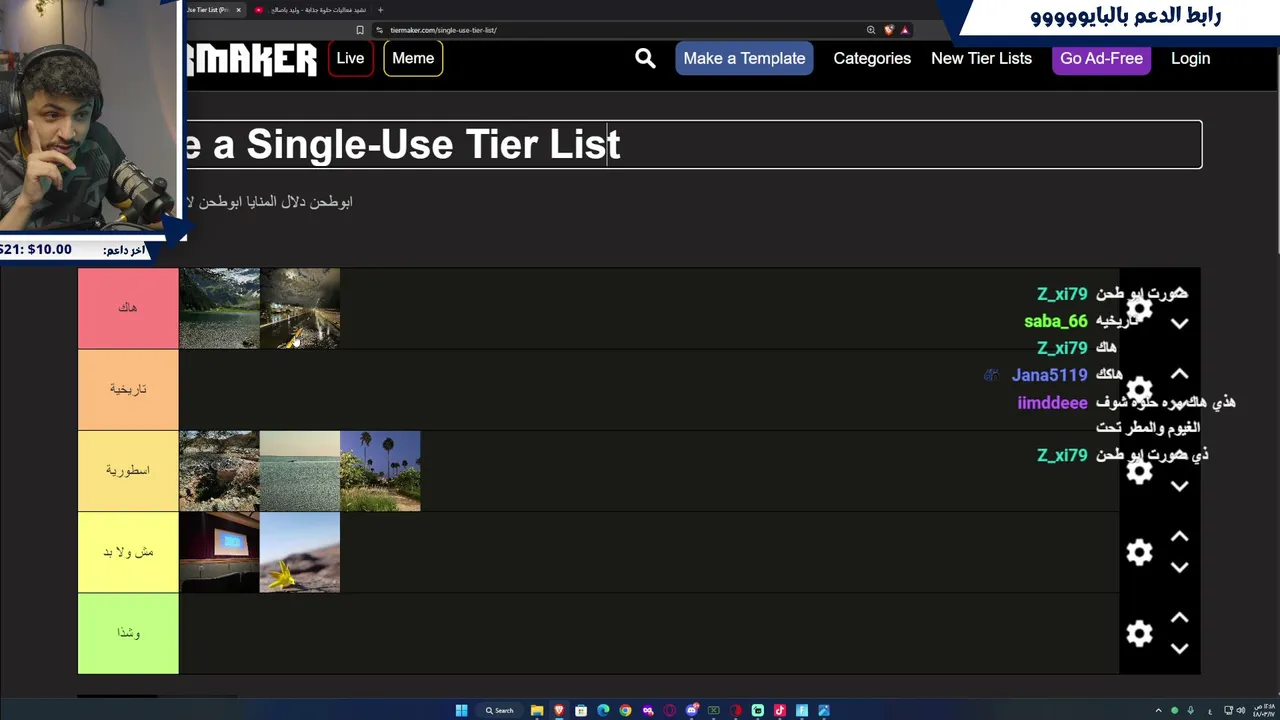This screenshot has height=720, width=1280.
Task: Edit the pink هاك tier label
Action: click(128, 308)
